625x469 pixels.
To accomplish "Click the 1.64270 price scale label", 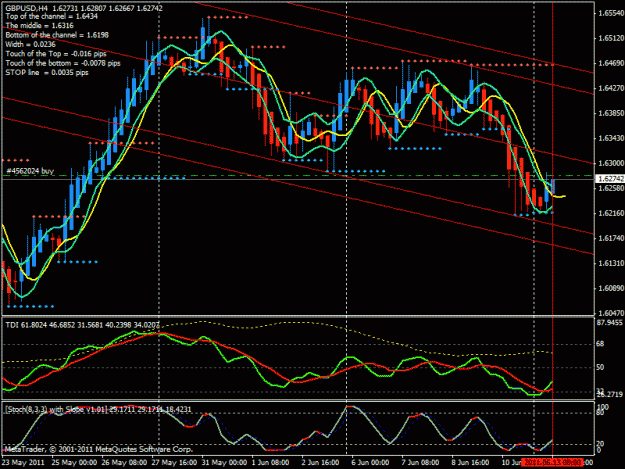I will point(611,88).
